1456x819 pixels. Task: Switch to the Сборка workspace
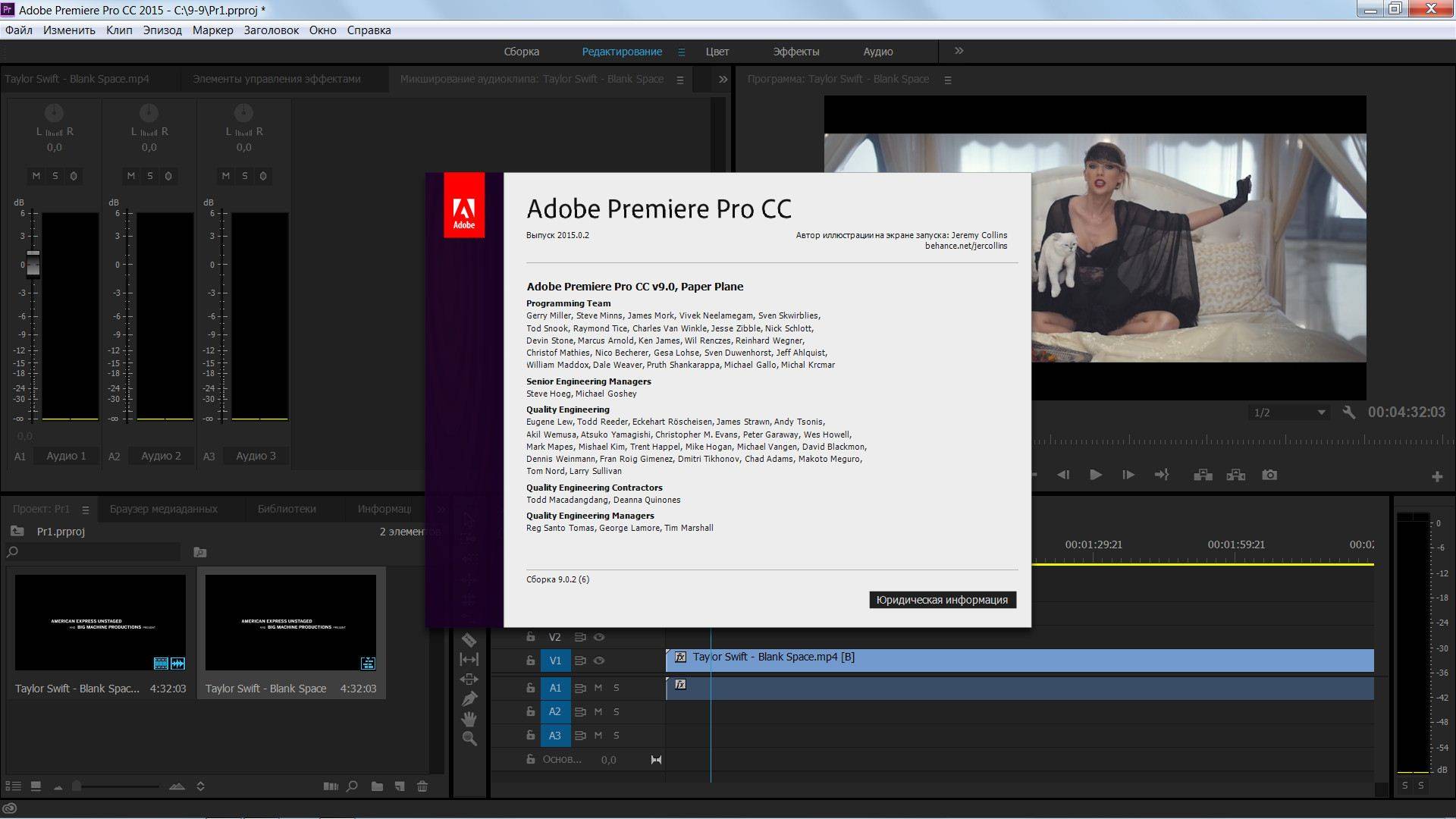tap(522, 52)
